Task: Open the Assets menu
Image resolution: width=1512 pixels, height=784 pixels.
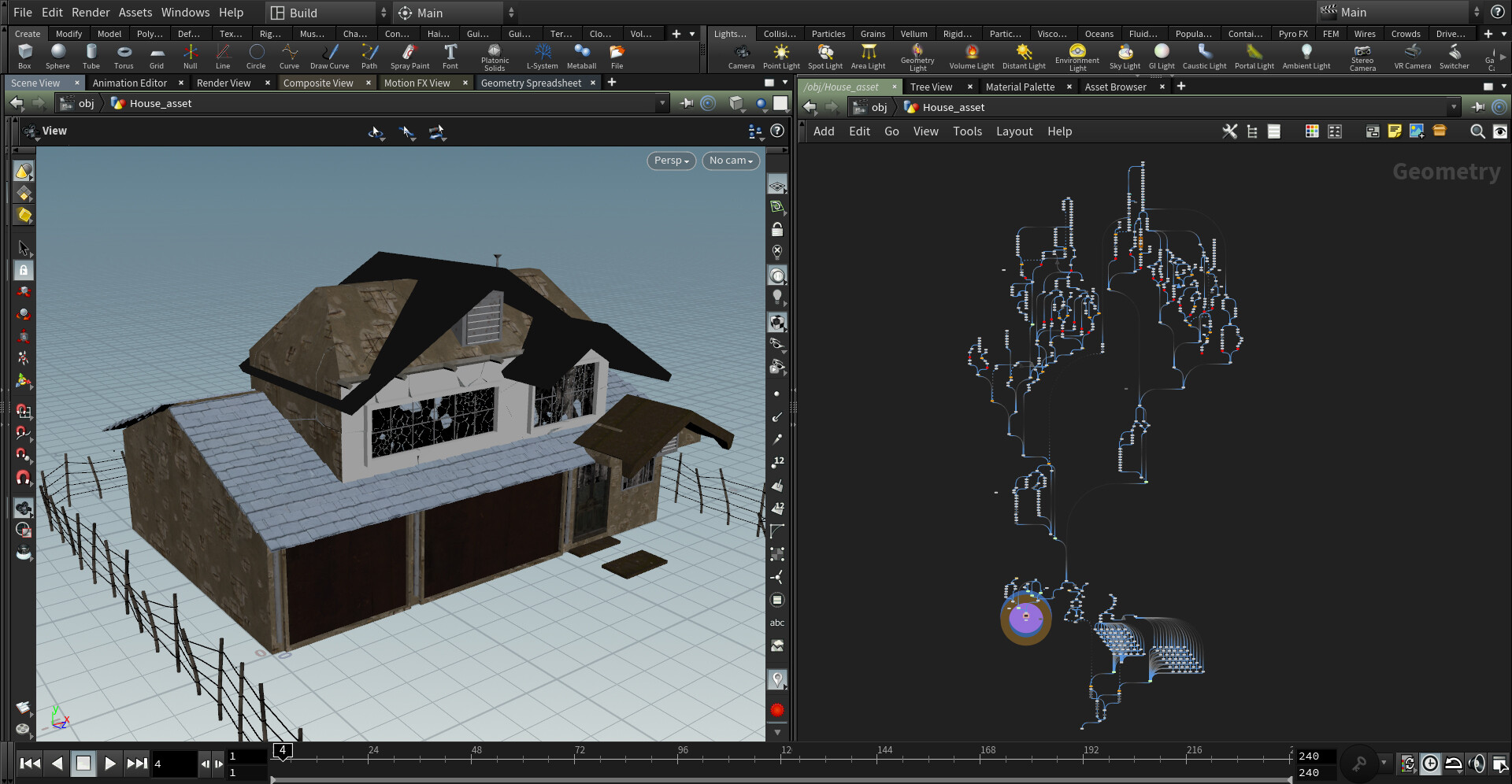Action: tap(135, 13)
